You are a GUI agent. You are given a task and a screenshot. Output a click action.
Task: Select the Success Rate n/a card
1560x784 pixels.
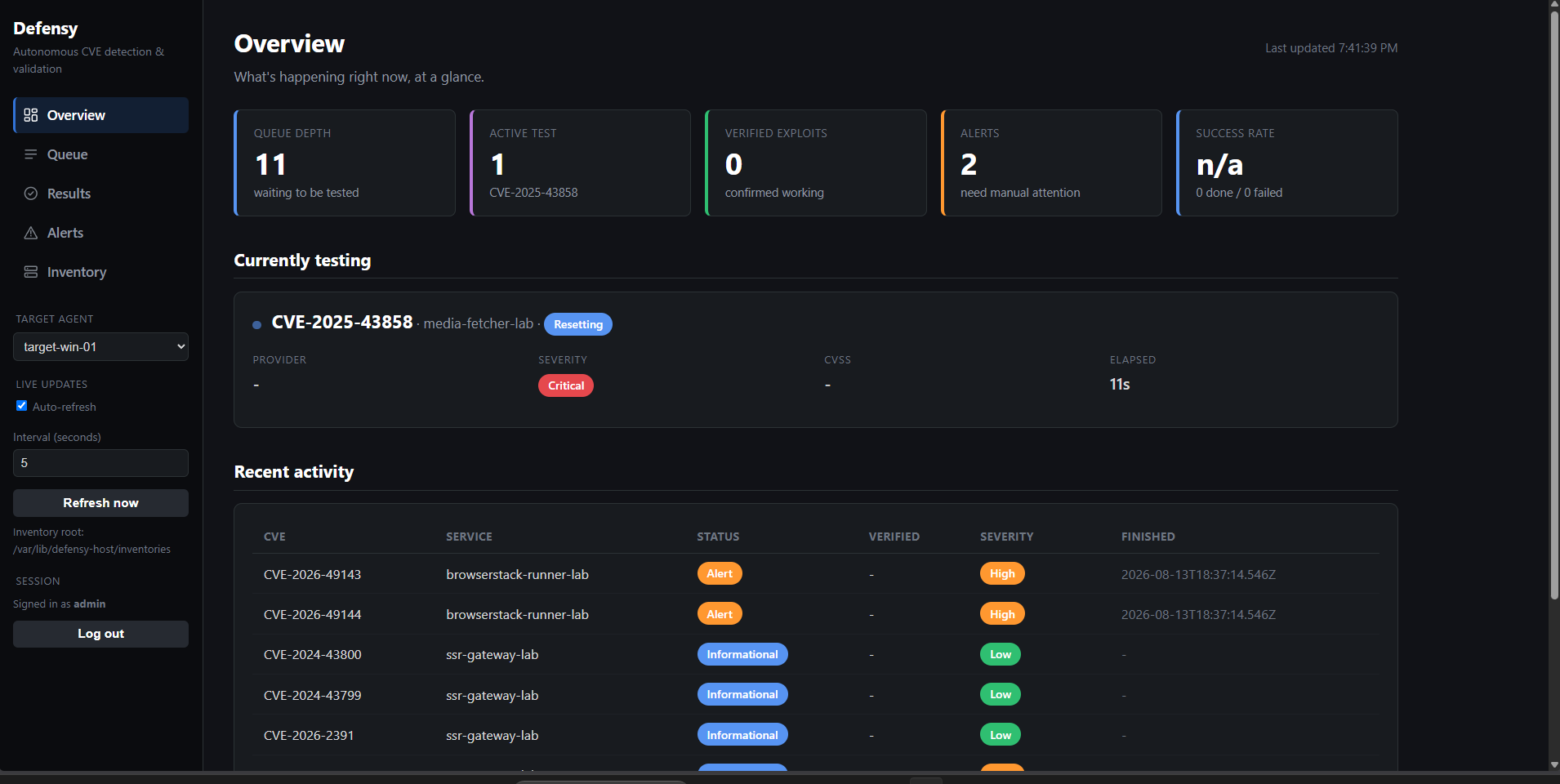tap(1287, 163)
